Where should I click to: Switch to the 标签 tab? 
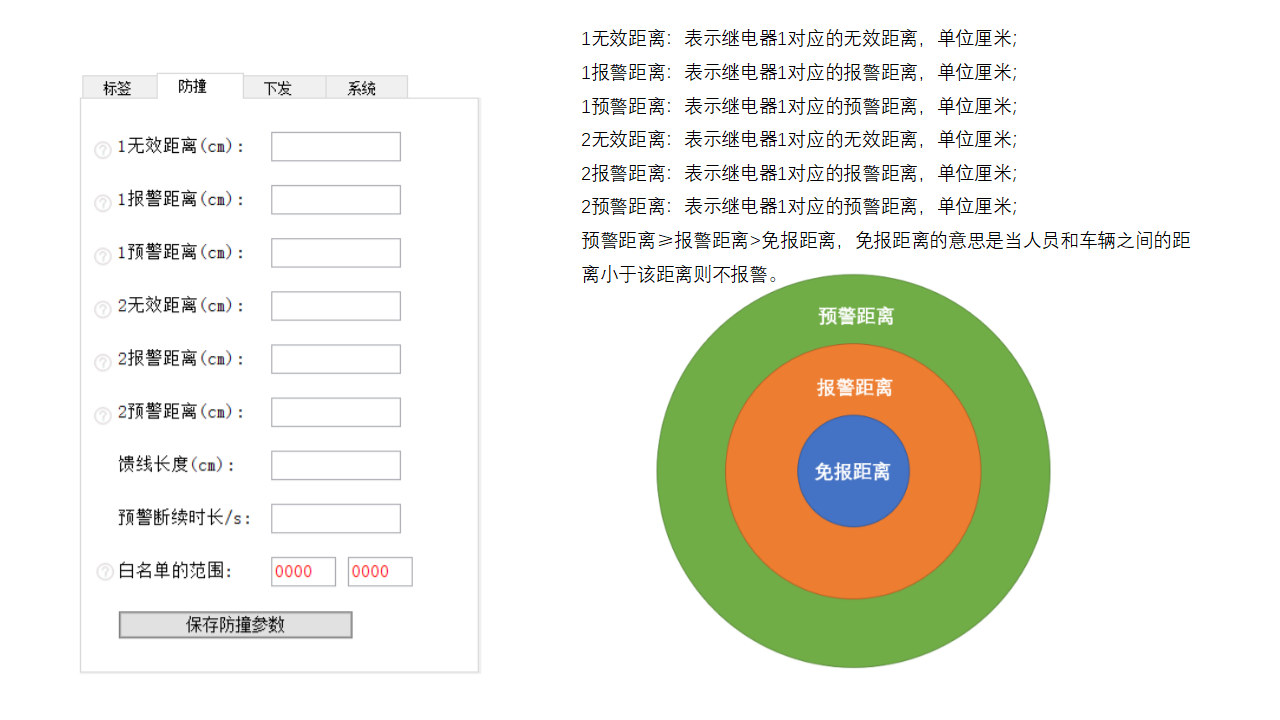click(x=118, y=88)
